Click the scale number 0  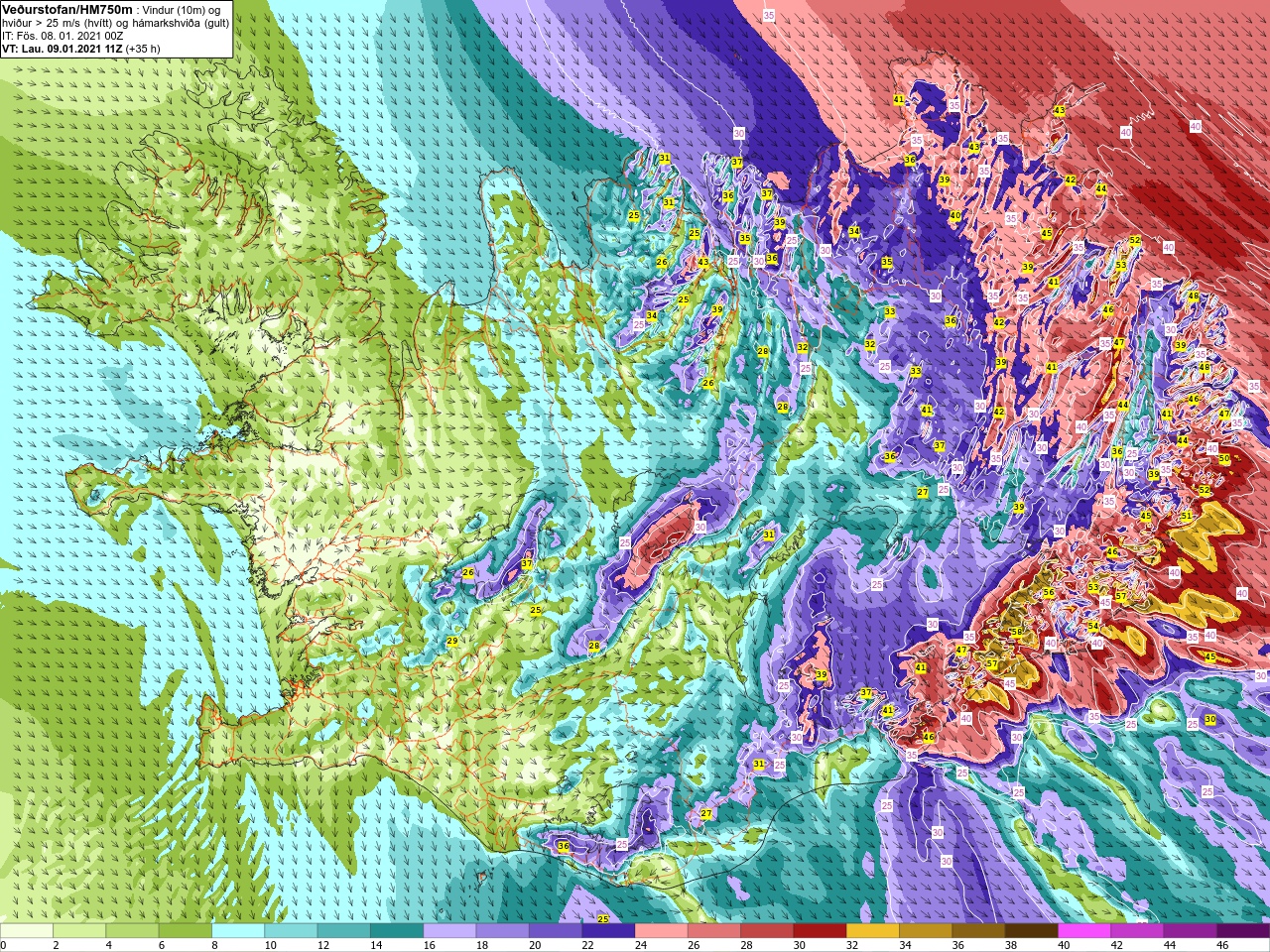3,945
